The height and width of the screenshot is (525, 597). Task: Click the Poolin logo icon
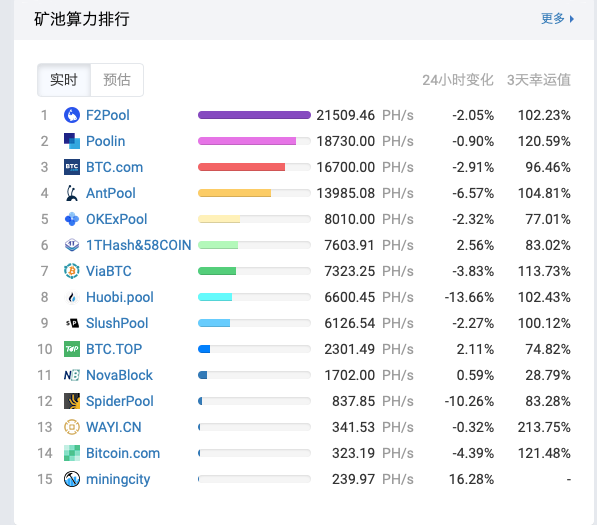pyautogui.click(x=72, y=141)
